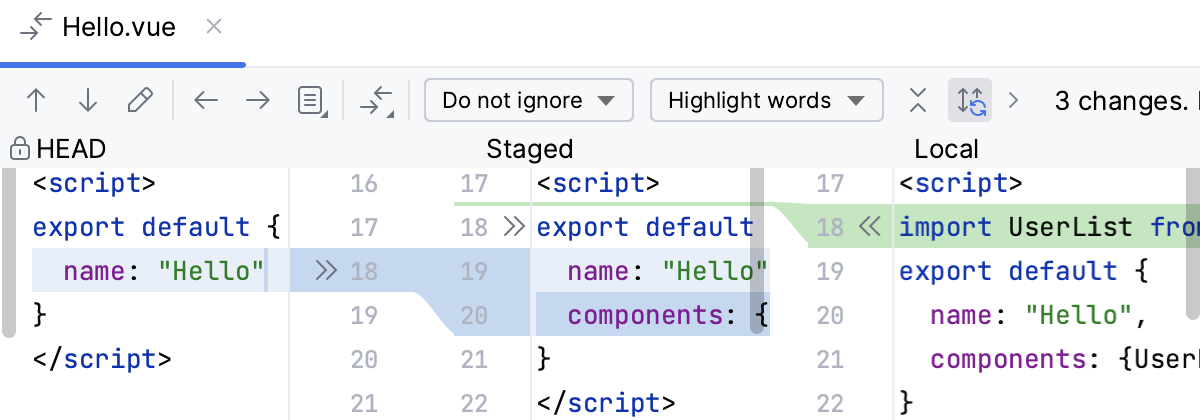1200x420 pixels.
Task: Jump to next difference with down arrow
Action: click(88, 100)
